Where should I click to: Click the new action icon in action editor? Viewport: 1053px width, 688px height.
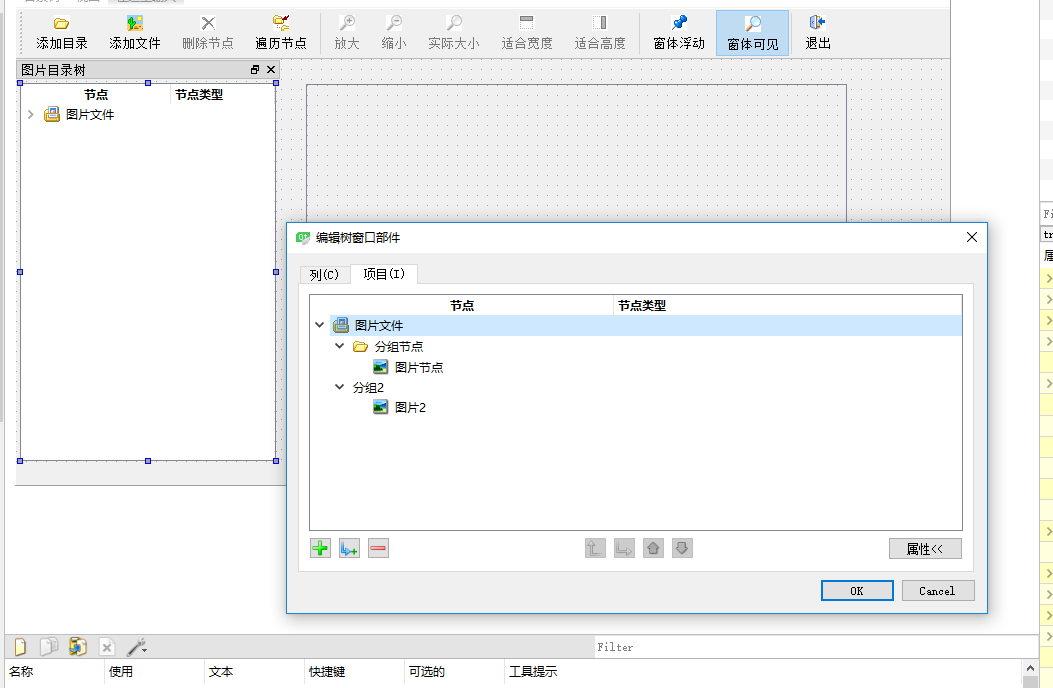click(20, 646)
